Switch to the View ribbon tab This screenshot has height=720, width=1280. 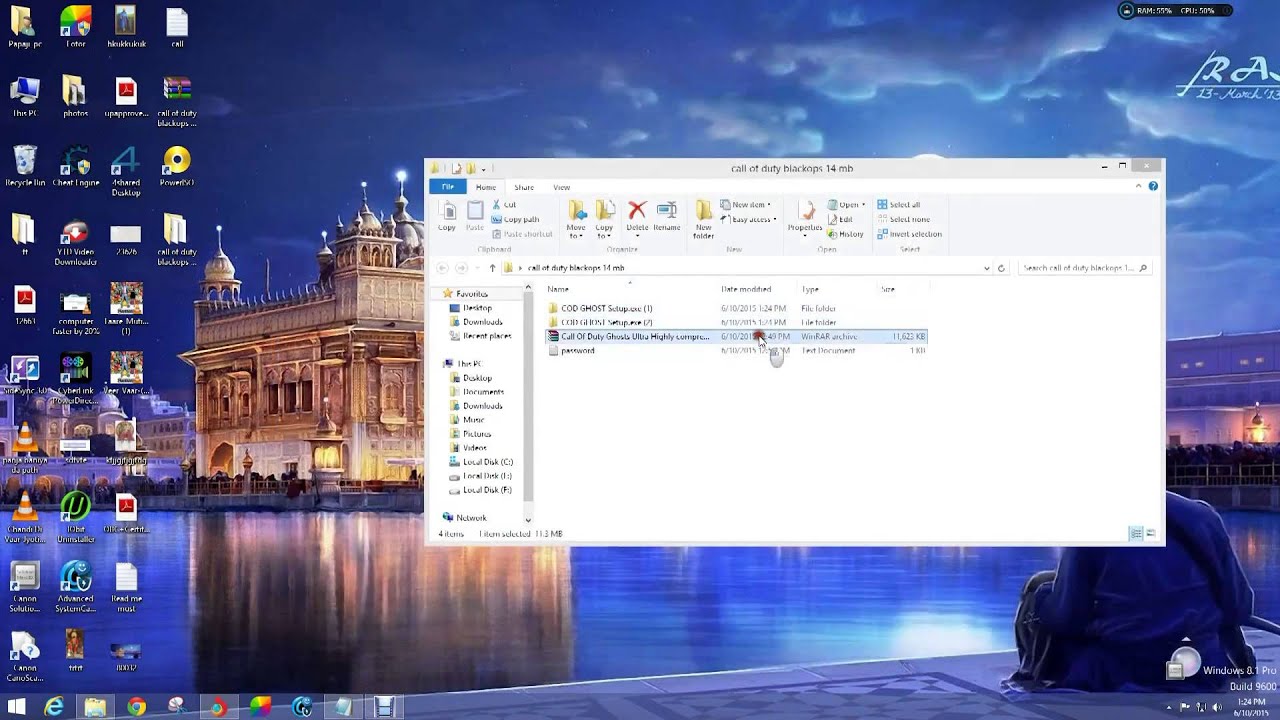point(561,187)
